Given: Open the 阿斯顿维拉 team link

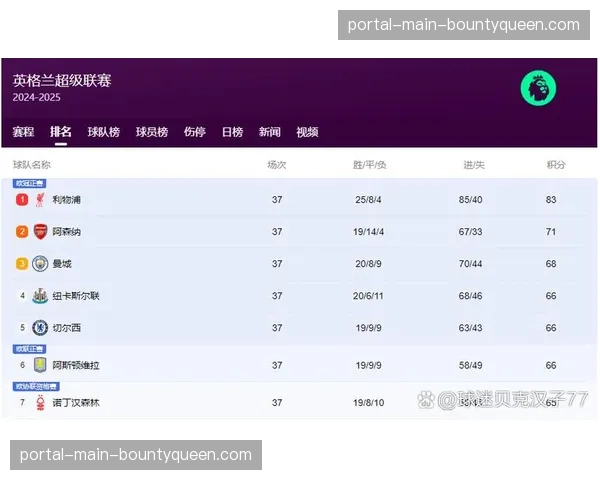Looking at the screenshot, I should coord(76,365).
